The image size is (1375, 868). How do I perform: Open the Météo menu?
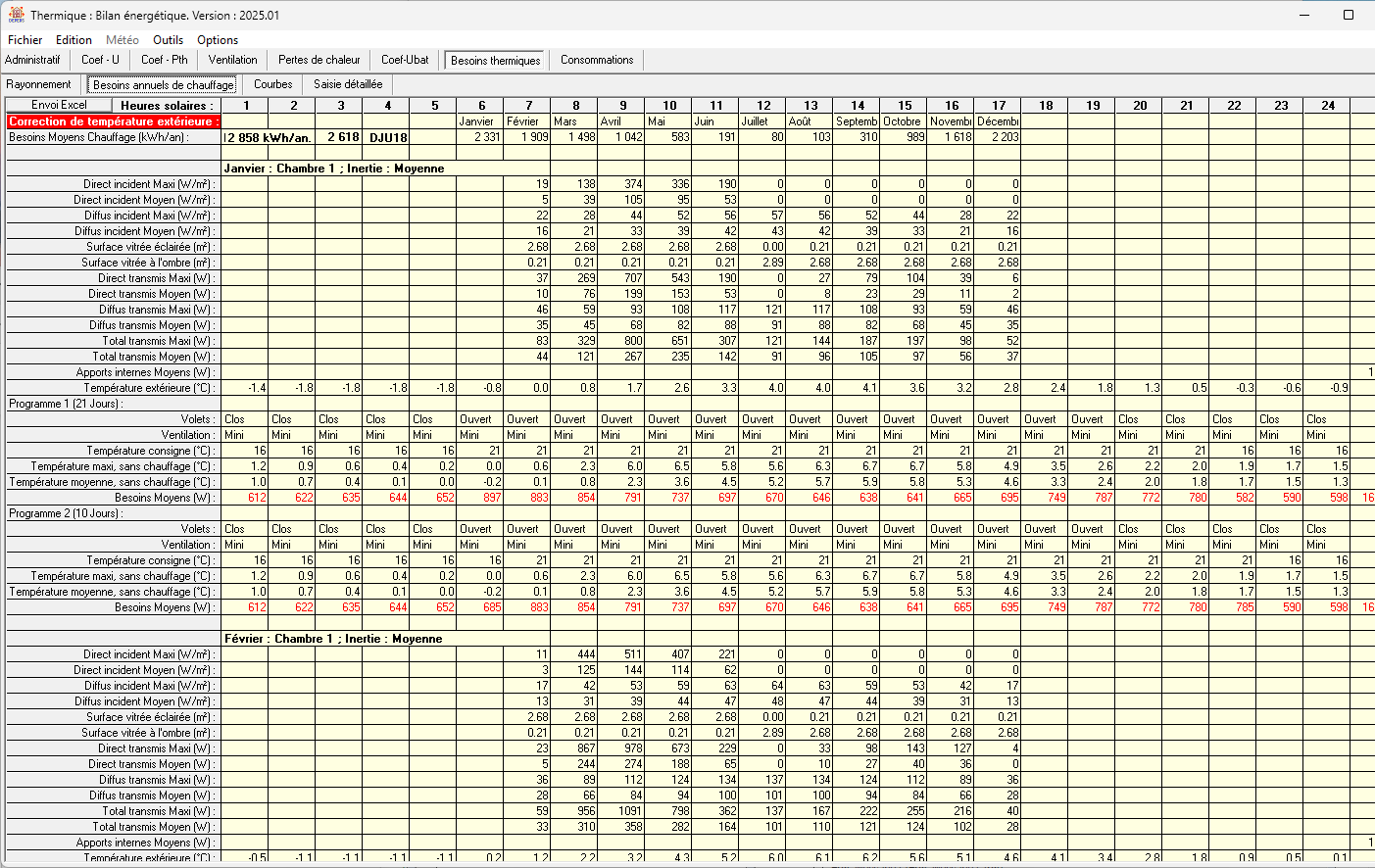[122, 40]
